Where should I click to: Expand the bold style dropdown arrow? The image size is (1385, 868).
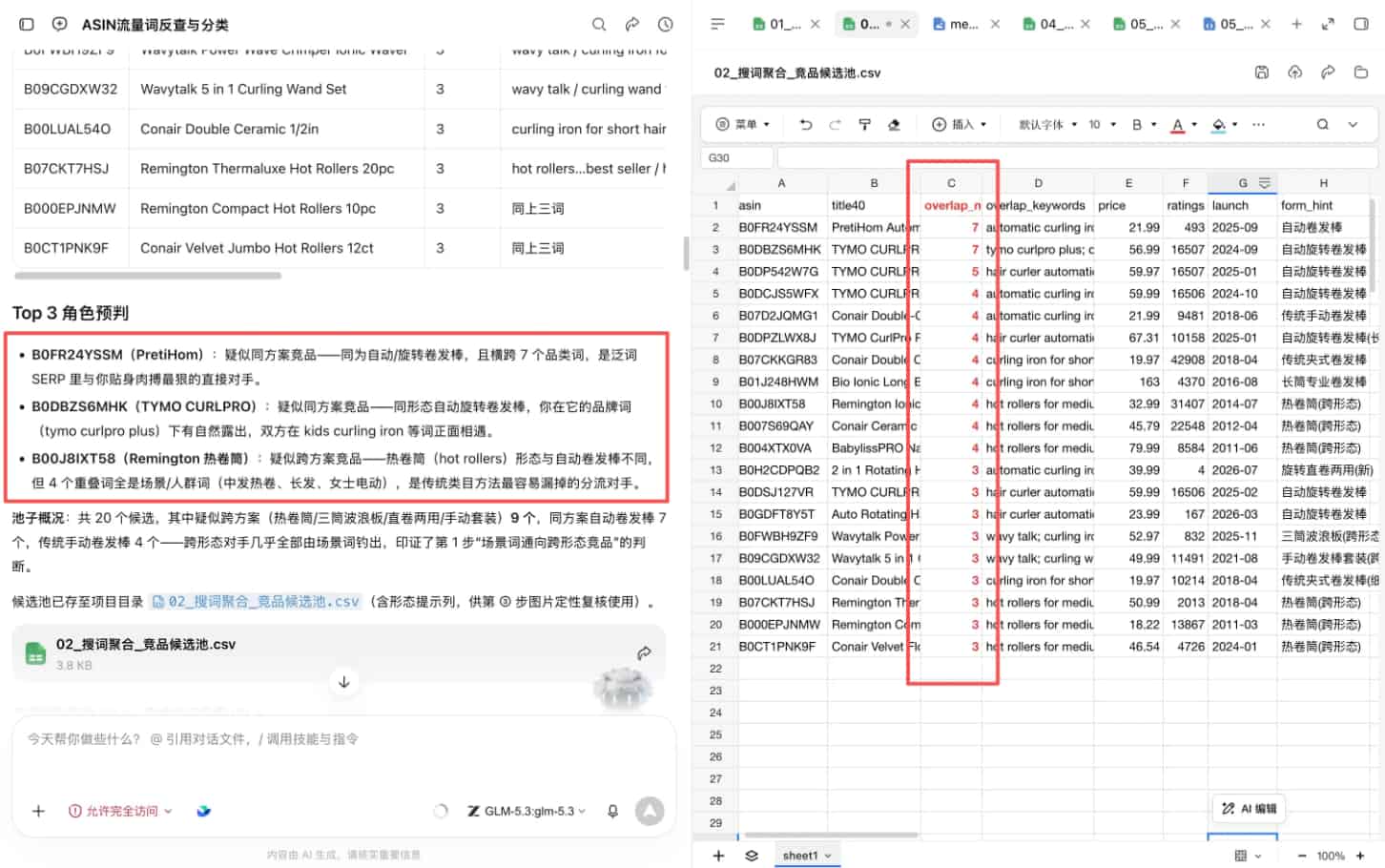(1154, 124)
